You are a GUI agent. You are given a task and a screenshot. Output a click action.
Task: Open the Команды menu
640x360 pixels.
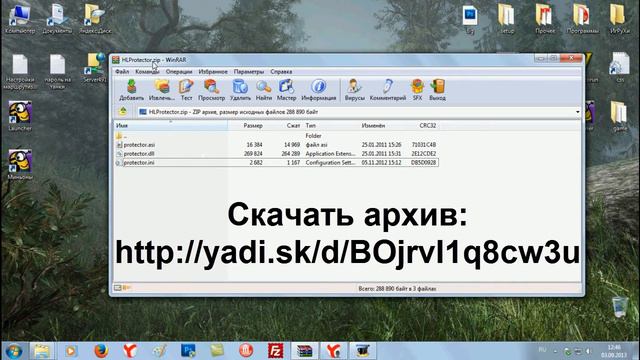point(147,71)
